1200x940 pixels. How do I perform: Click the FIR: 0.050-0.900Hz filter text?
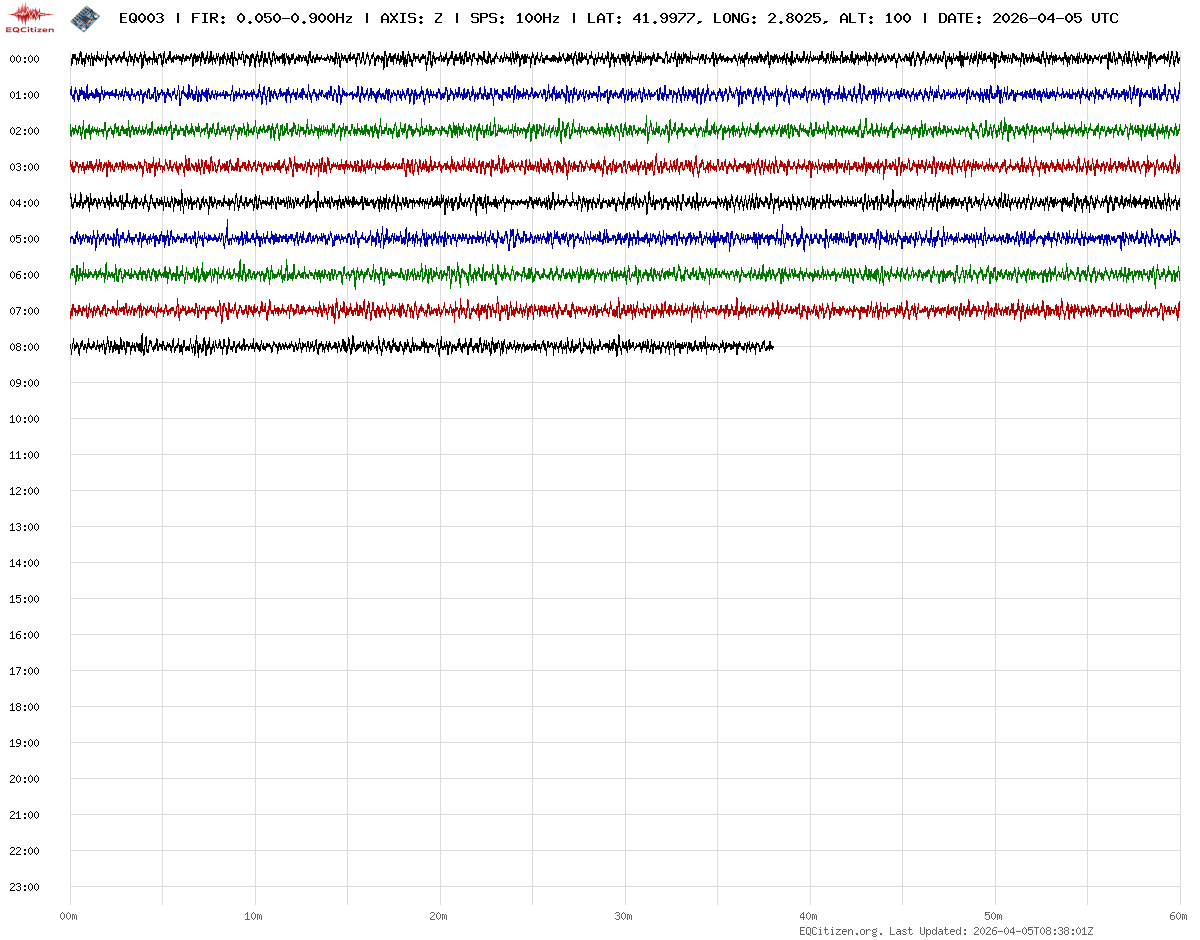tap(271, 18)
